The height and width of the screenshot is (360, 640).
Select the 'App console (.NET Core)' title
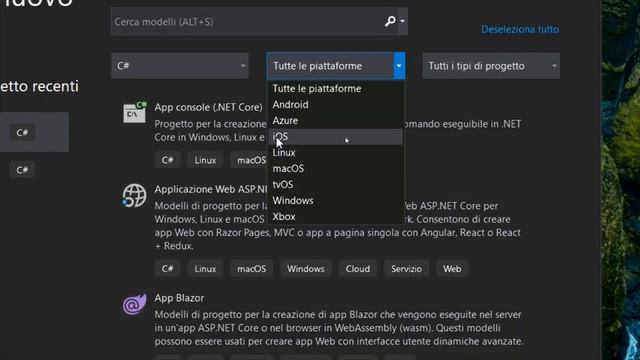tap(208, 107)
